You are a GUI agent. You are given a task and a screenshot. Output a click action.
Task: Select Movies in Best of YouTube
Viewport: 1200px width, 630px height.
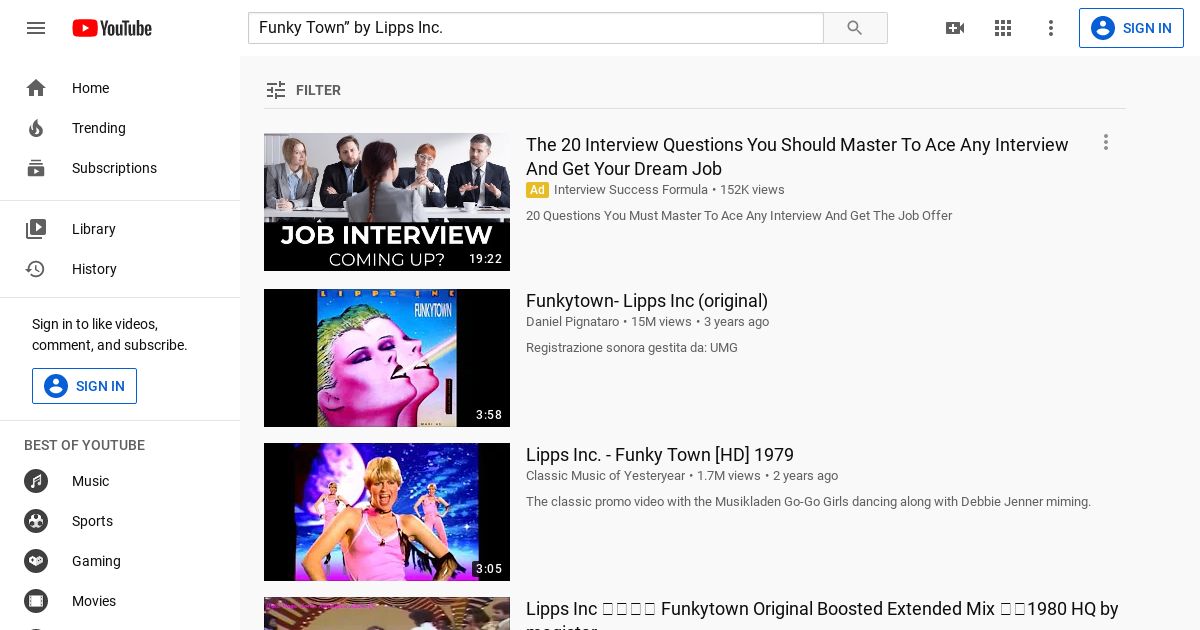[94, 601]
